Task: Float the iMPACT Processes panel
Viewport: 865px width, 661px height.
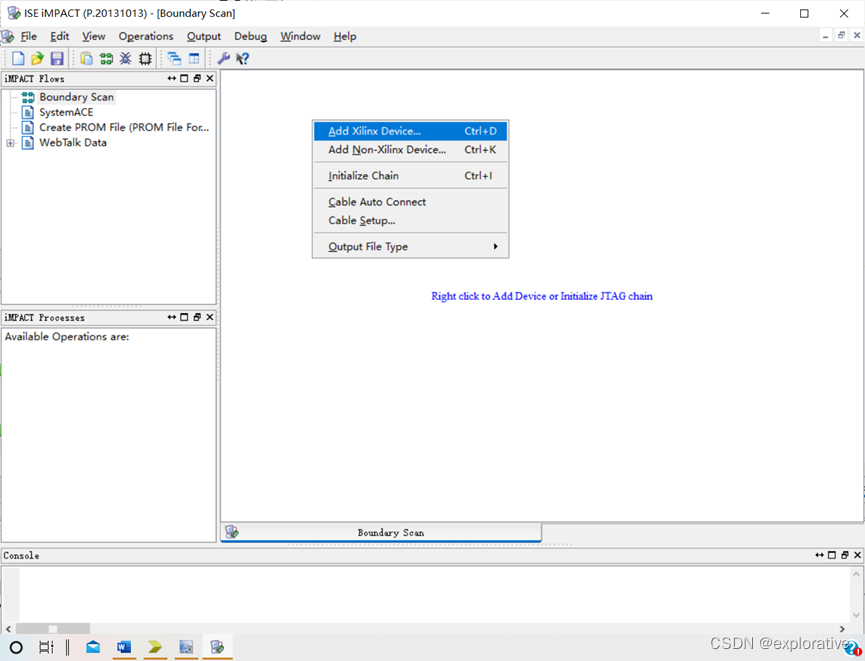Action: point(197,317)
